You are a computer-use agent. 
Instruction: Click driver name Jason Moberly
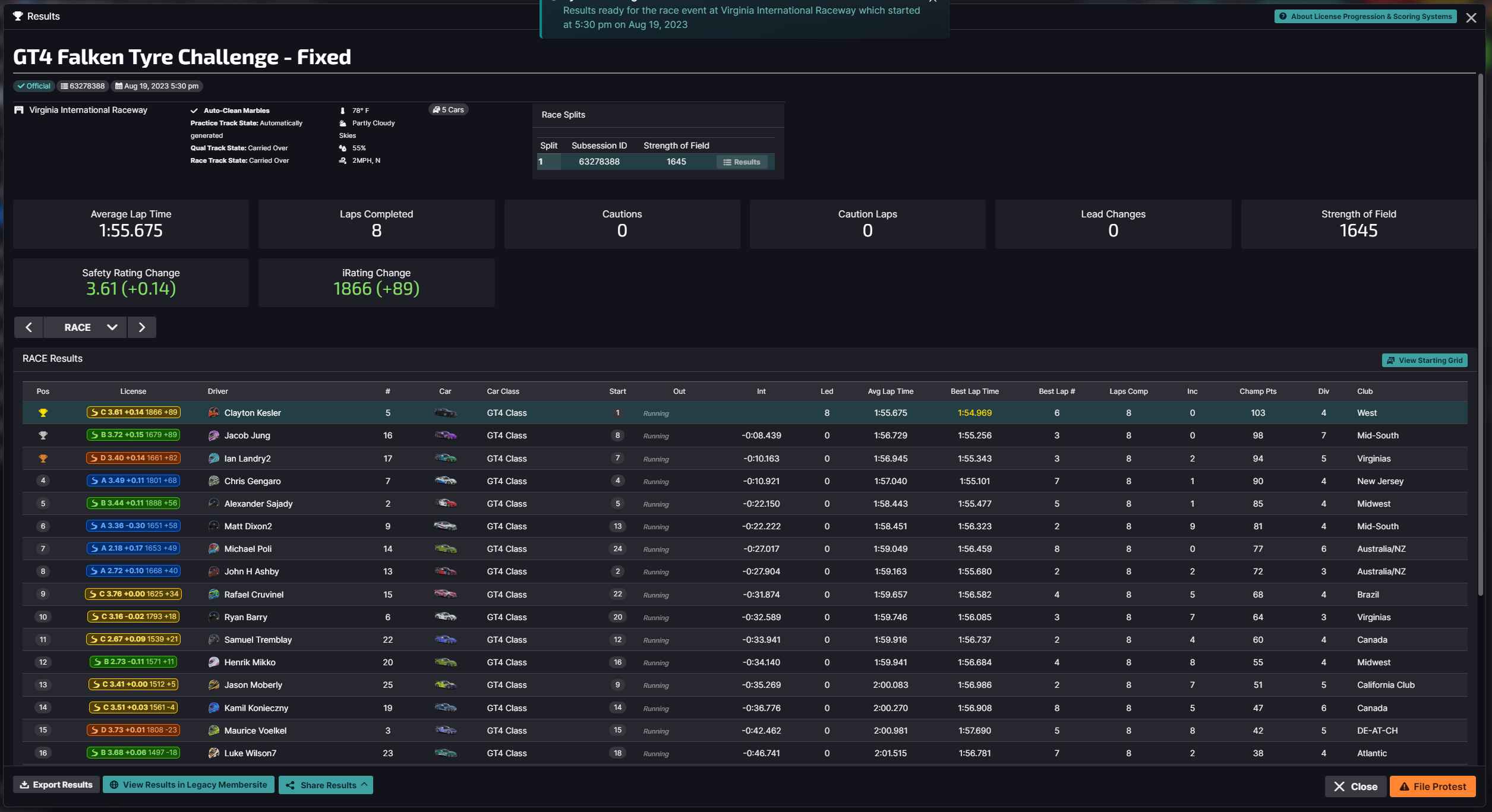point(253,685)
